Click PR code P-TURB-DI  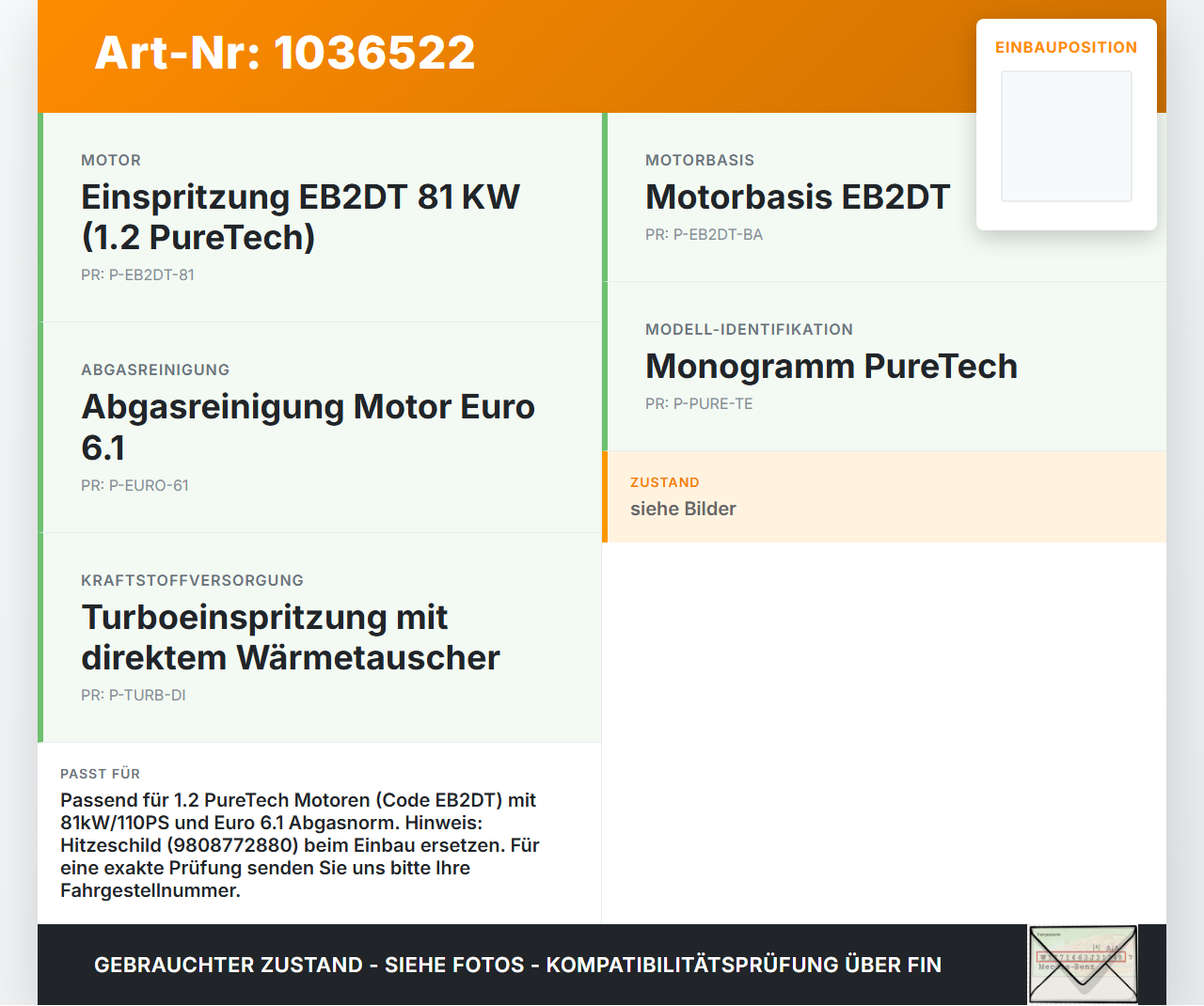pos(134,695)
